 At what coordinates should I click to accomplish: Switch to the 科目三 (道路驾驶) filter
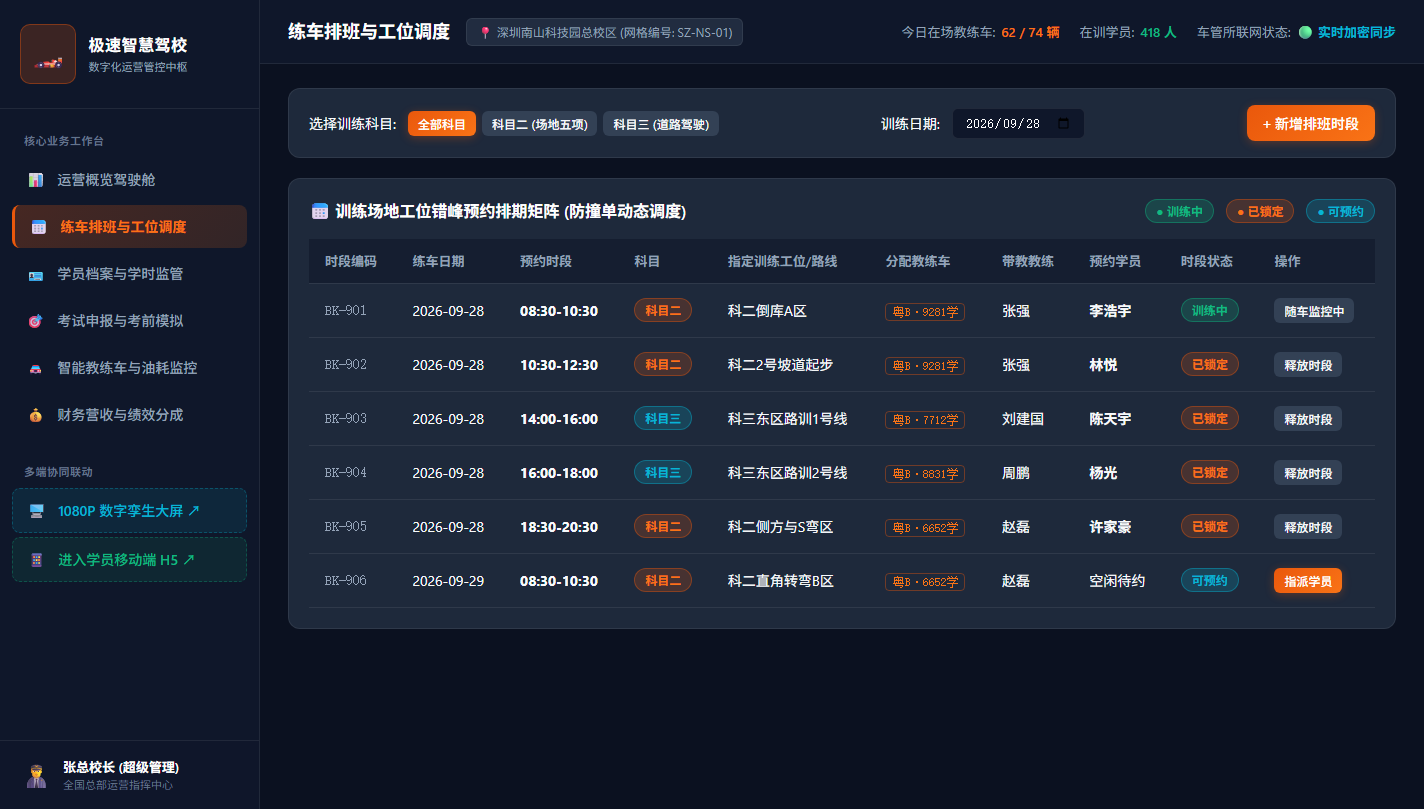(661, 124)
